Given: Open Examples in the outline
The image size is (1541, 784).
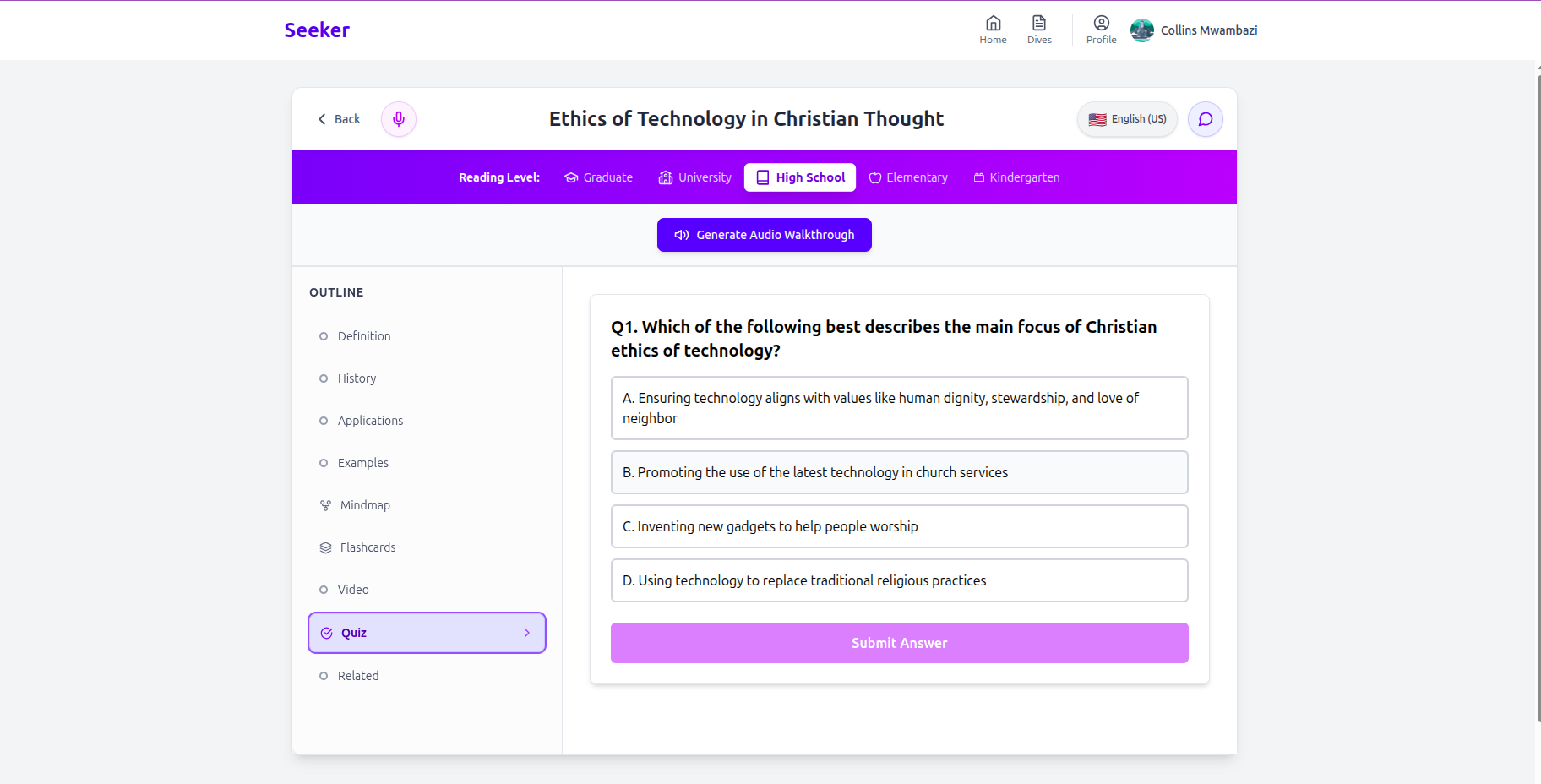Looking at the screenshot, I should (427, 463).
